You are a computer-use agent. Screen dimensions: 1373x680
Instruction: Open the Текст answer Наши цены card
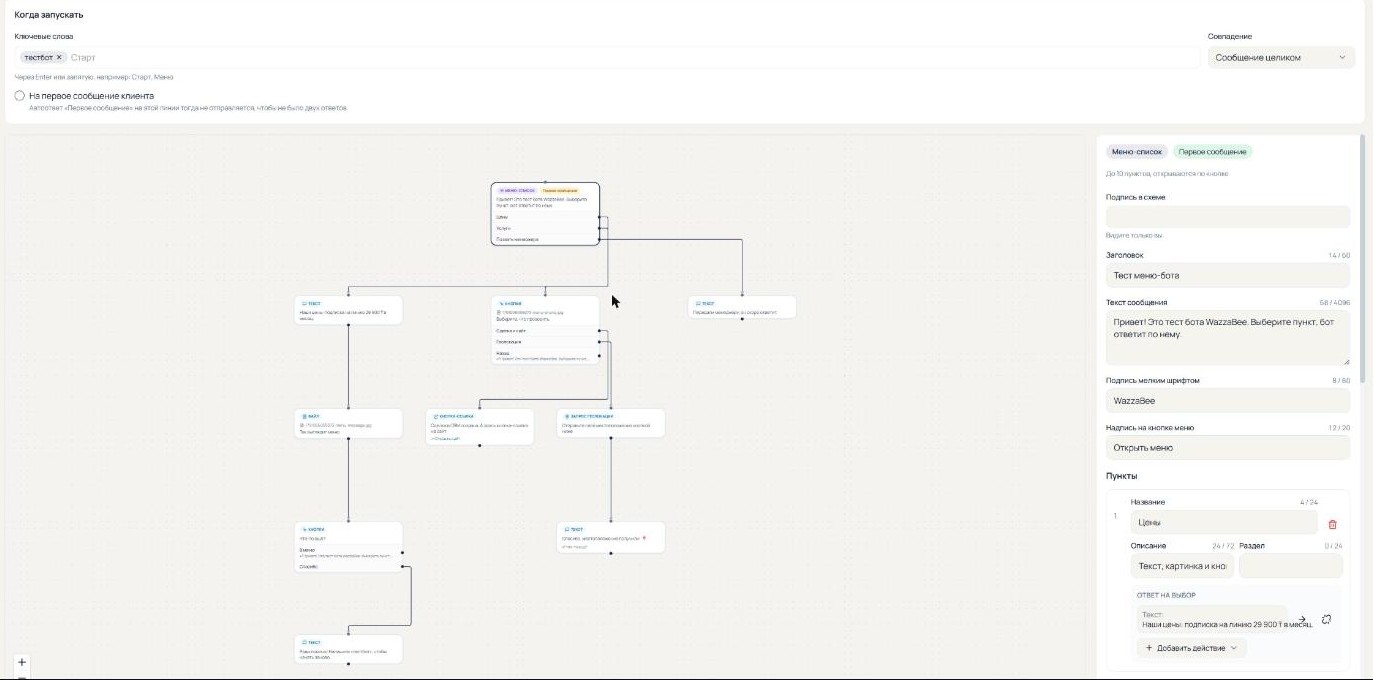point(1212,619)
